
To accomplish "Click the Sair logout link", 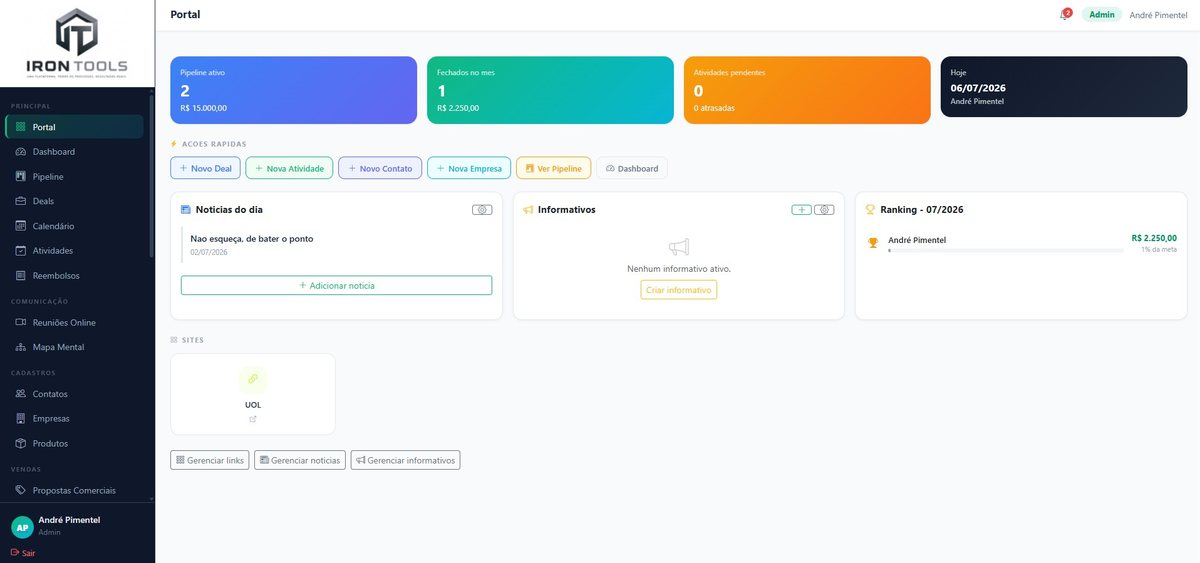I will pos(22,552).
